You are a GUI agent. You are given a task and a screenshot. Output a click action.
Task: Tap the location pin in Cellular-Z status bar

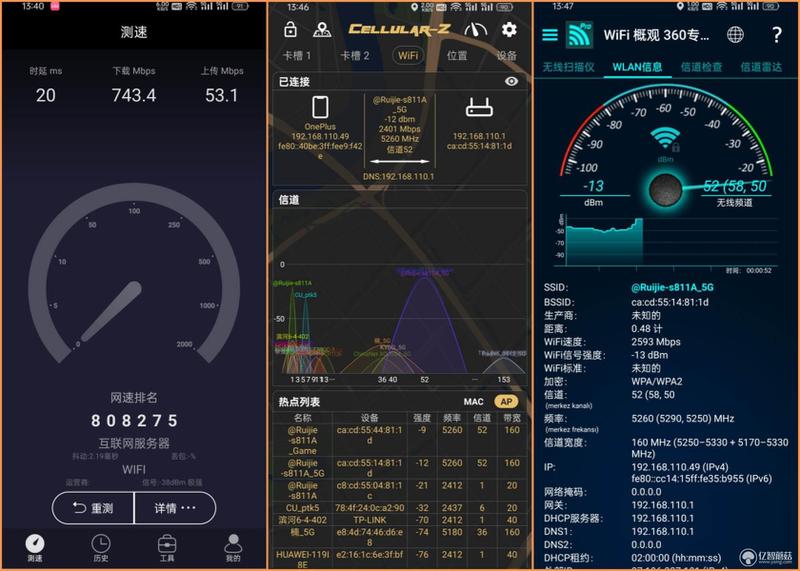point(414,6)
